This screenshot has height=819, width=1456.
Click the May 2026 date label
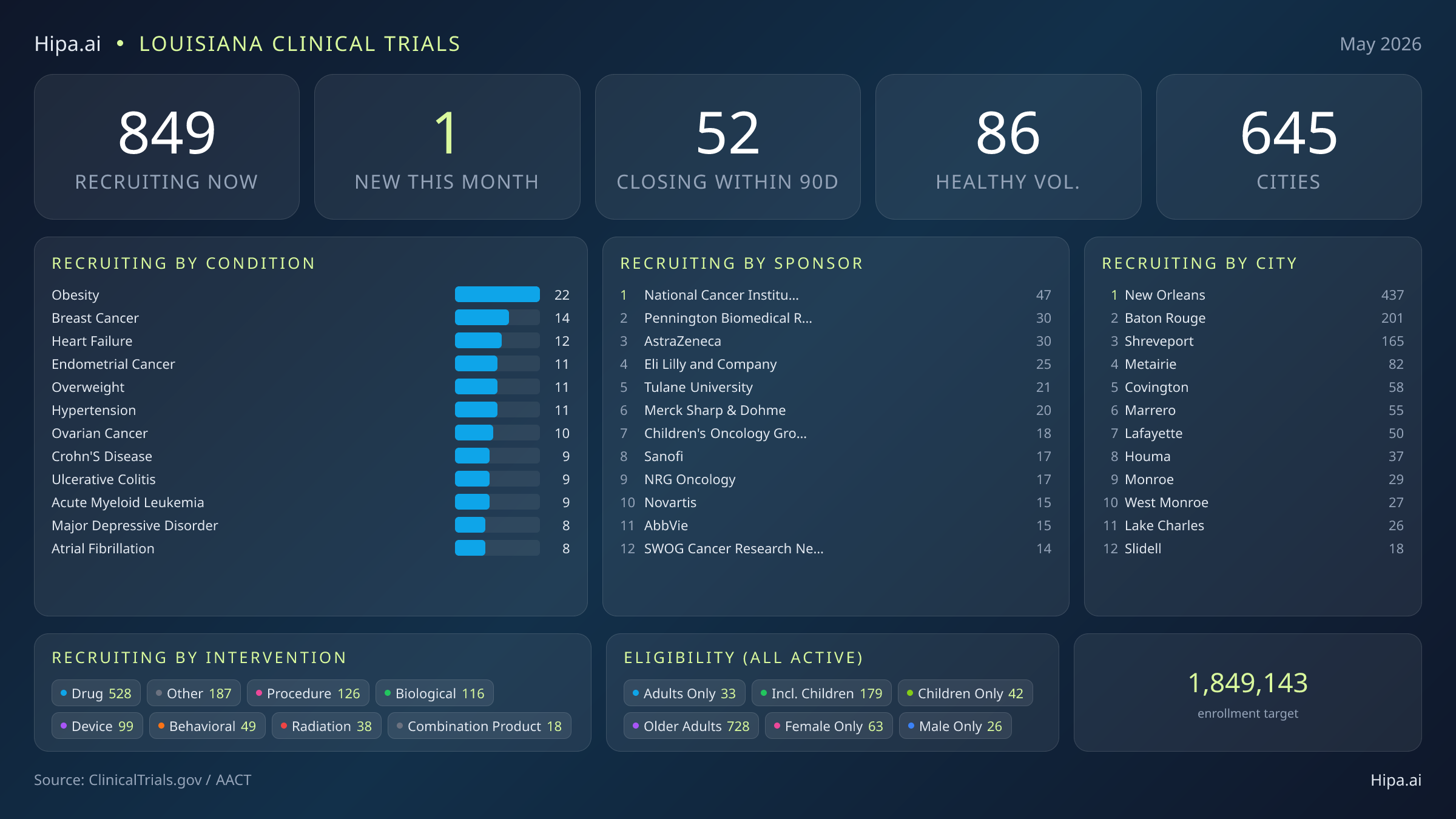pyautogui.click(x=1380, y=44)
